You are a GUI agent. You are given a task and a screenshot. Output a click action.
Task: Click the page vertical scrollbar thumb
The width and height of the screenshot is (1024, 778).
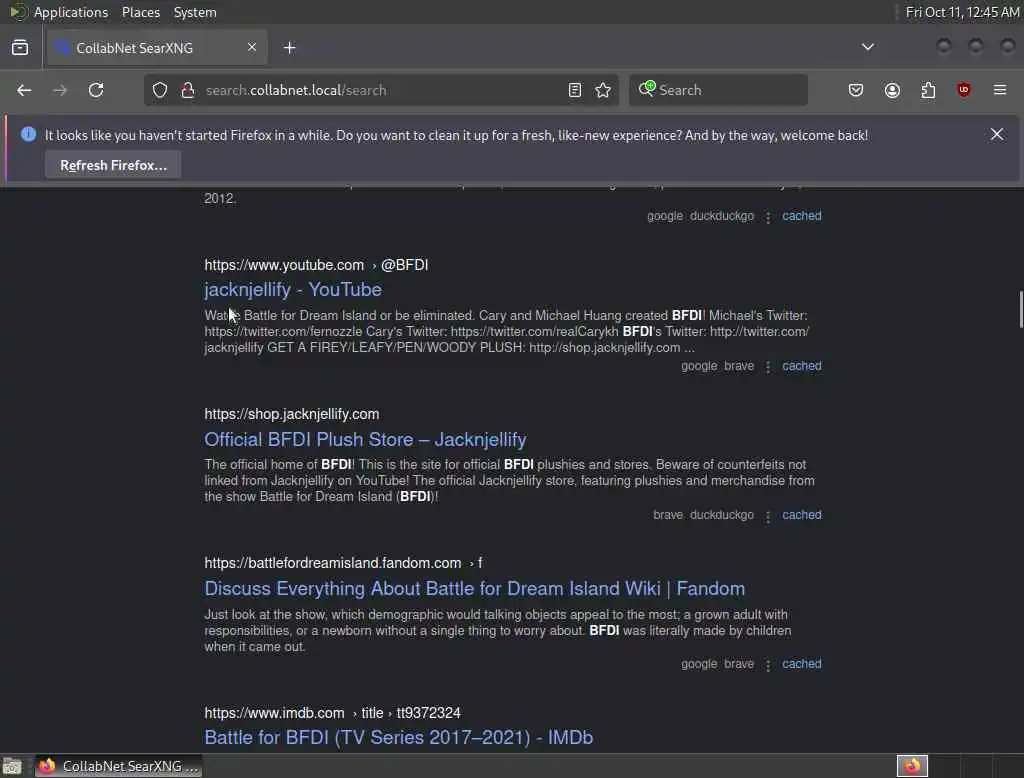tap(1020, 310)
